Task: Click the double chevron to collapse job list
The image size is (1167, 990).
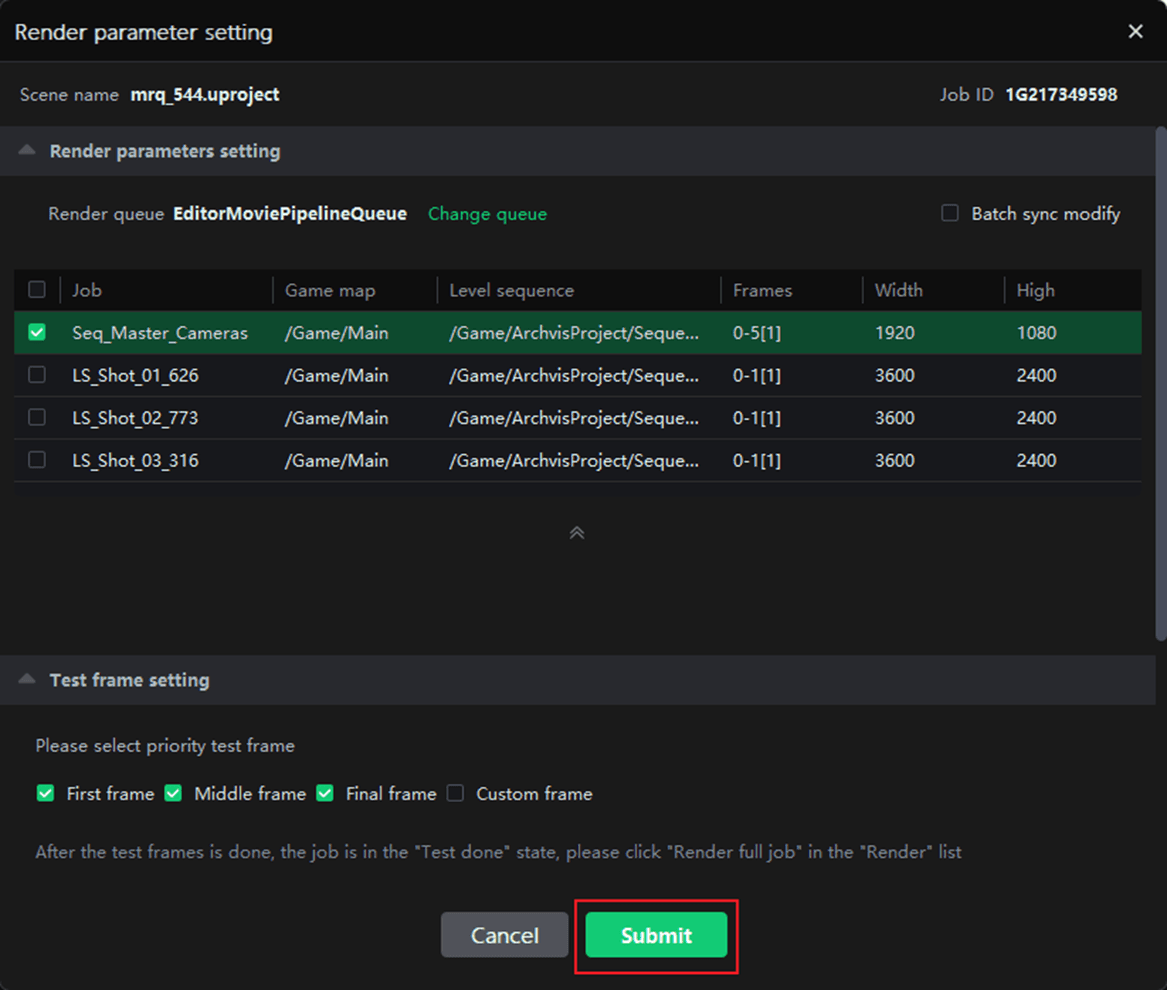Action: [x=577, y=533]
